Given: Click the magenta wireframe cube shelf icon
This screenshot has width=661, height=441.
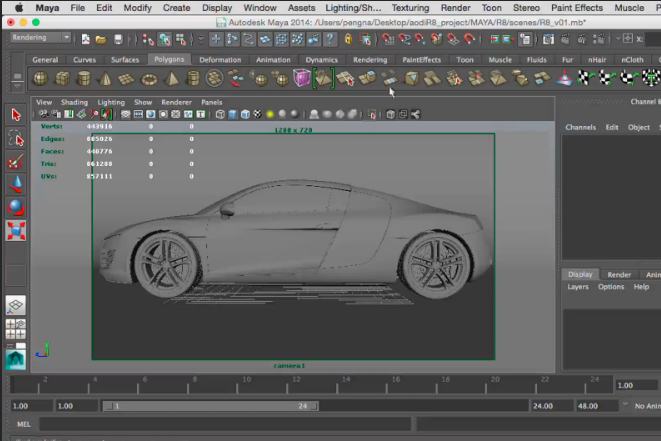Looking at the screenshot, I should pos(302,78).
